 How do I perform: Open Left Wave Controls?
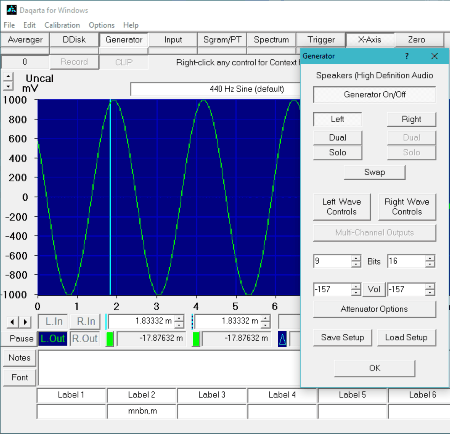pos(342,207)
